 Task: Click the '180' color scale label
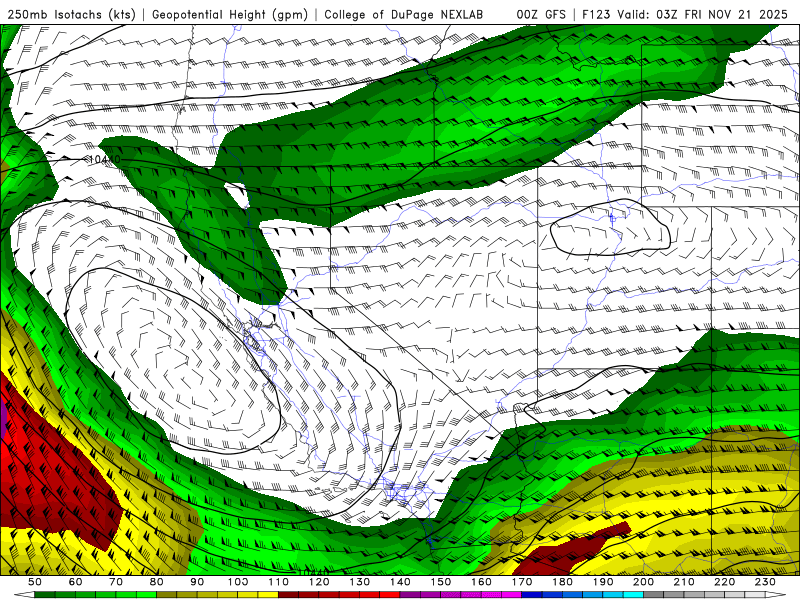pos(562,582)
